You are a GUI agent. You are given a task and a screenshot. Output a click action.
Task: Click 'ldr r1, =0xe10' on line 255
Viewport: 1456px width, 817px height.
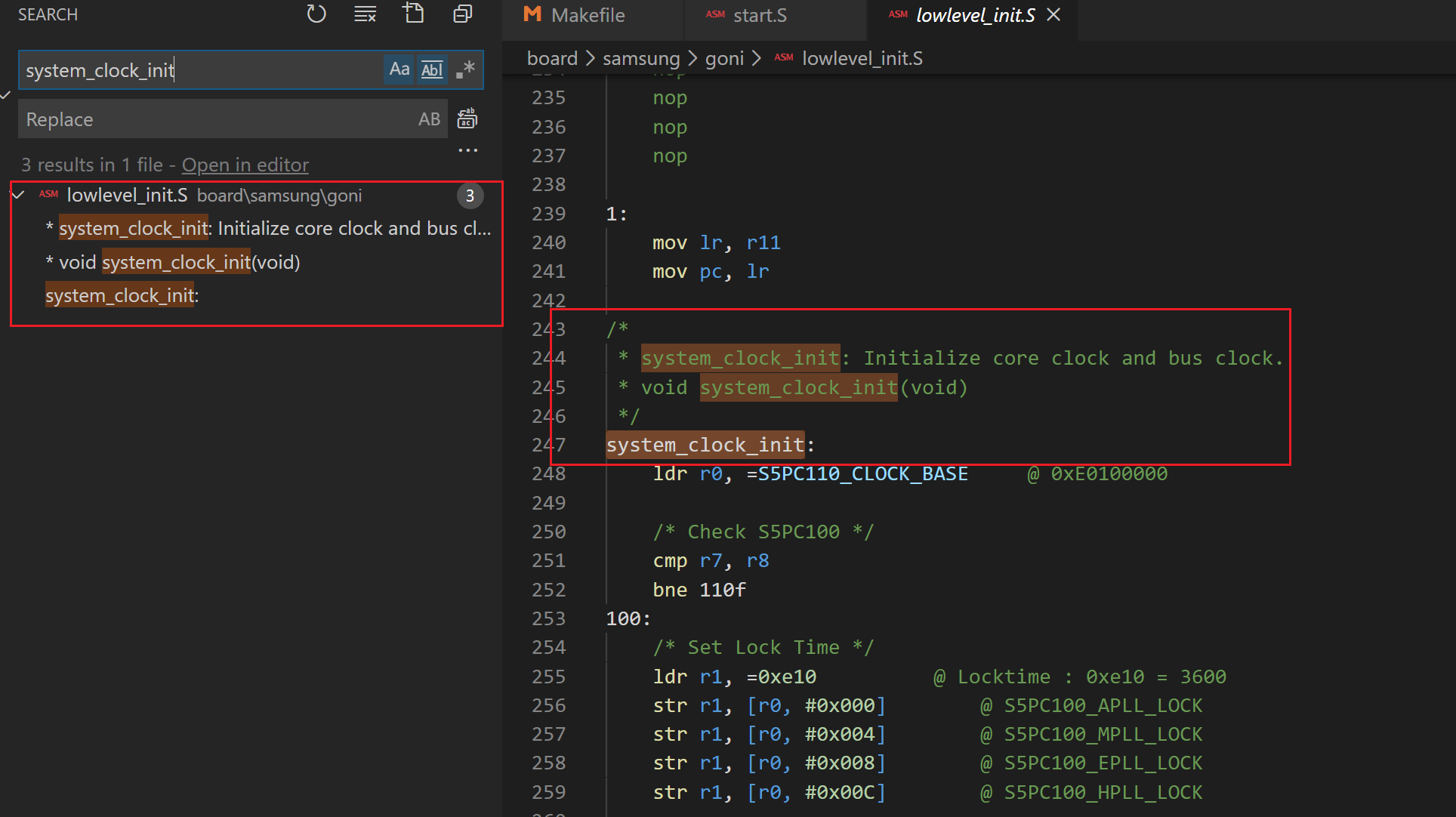(x=735, y=677)
